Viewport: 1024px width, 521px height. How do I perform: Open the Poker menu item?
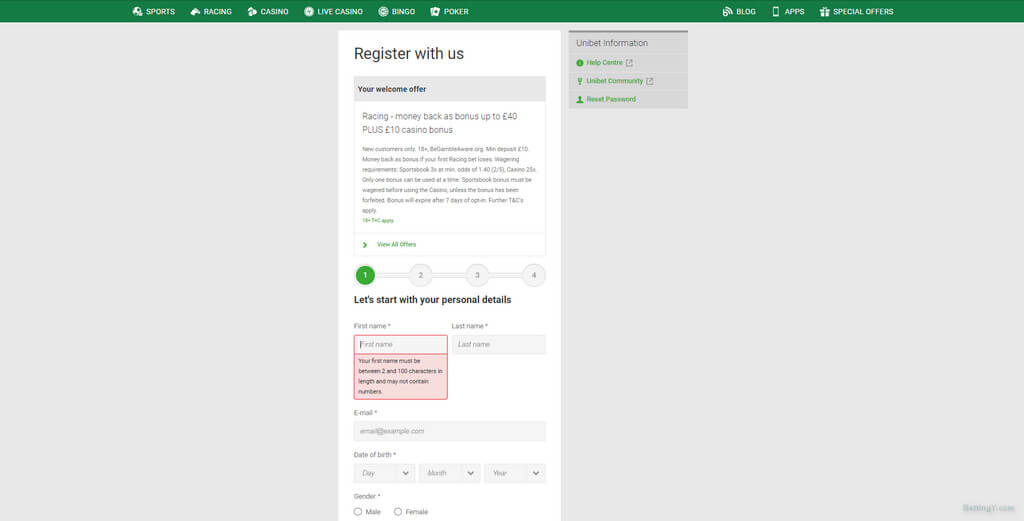[x=449, y=11]
